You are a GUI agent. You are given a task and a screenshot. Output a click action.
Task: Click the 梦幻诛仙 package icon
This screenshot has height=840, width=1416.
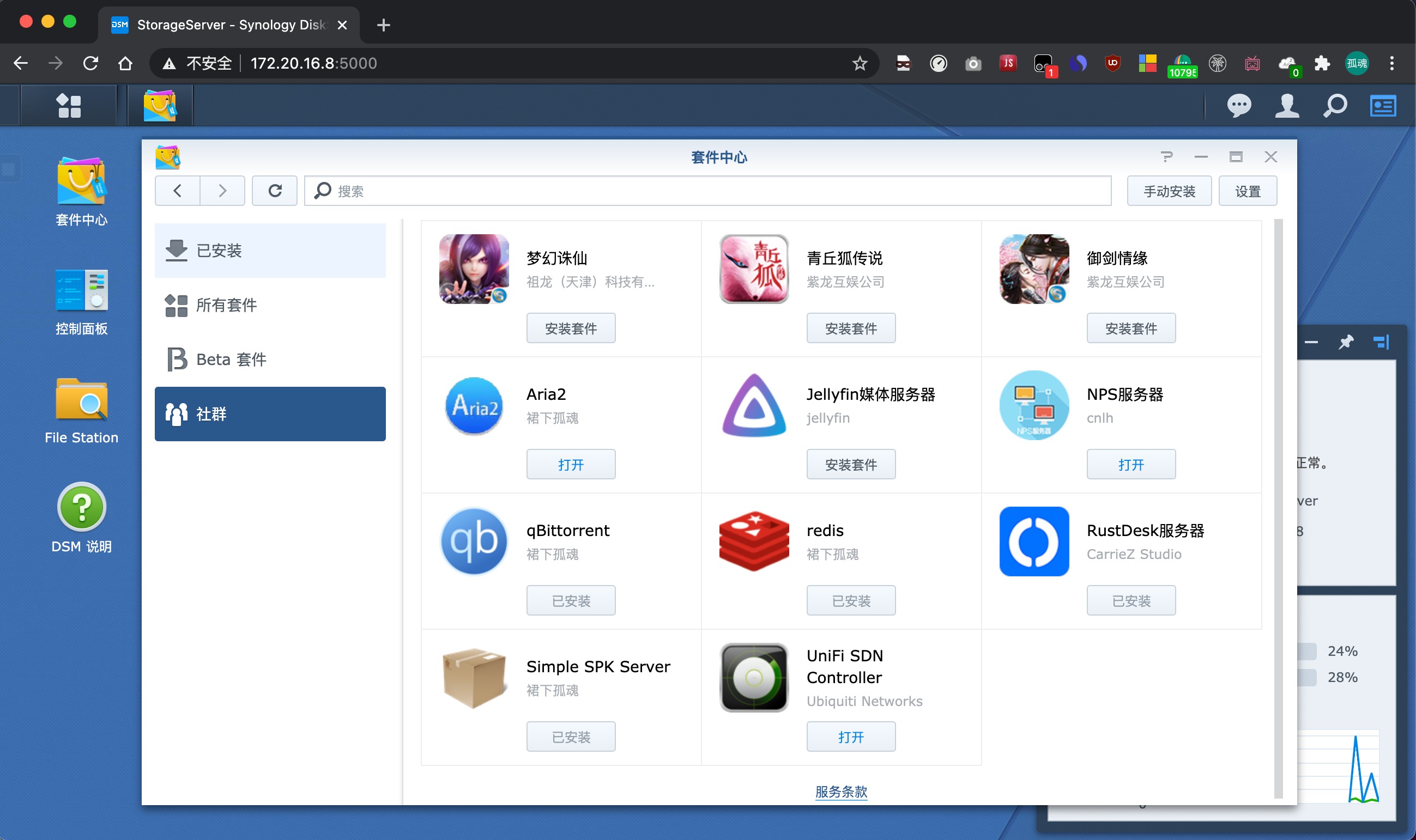coord(474,269)
